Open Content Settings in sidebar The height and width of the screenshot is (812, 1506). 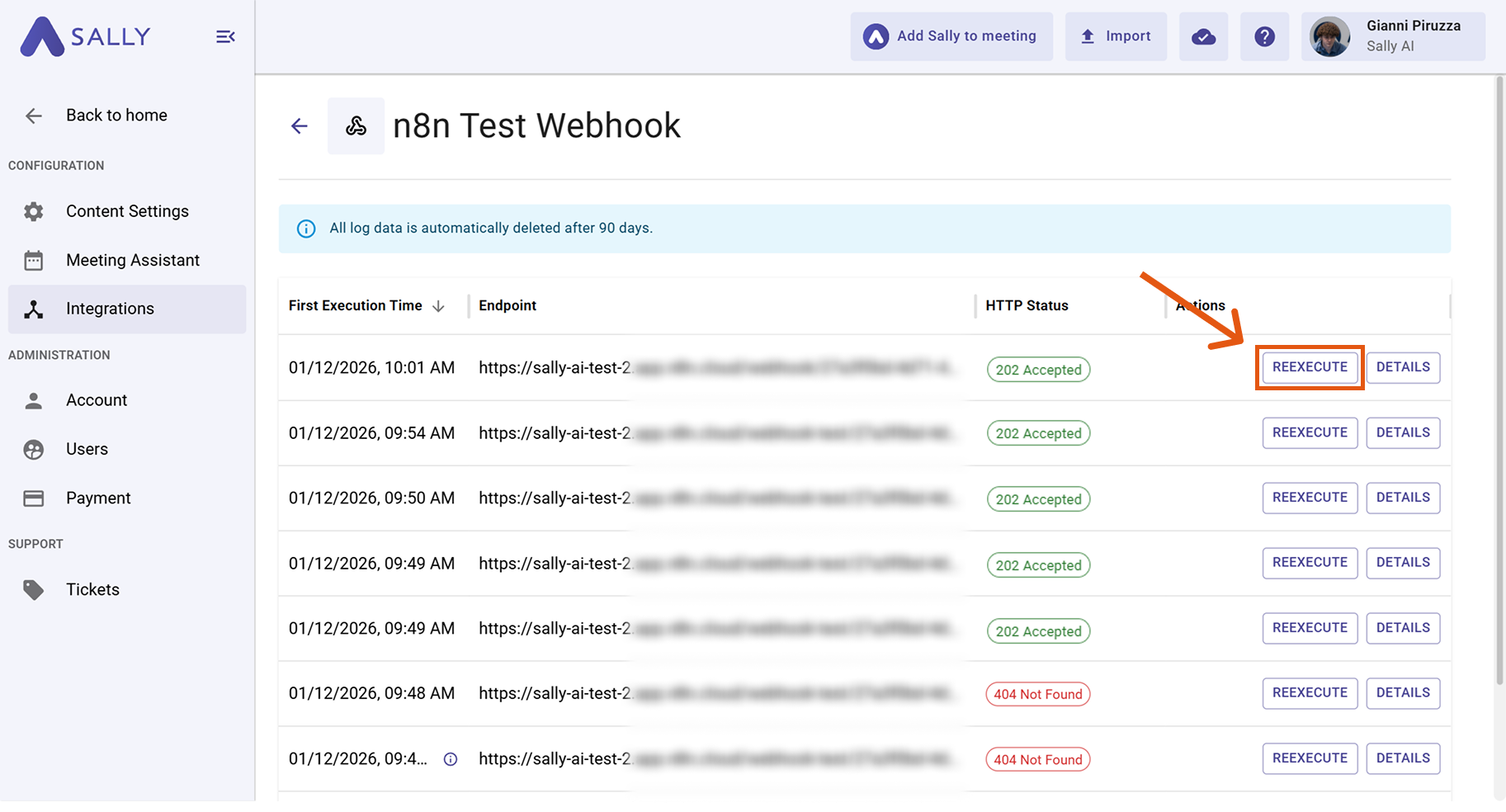127,211
